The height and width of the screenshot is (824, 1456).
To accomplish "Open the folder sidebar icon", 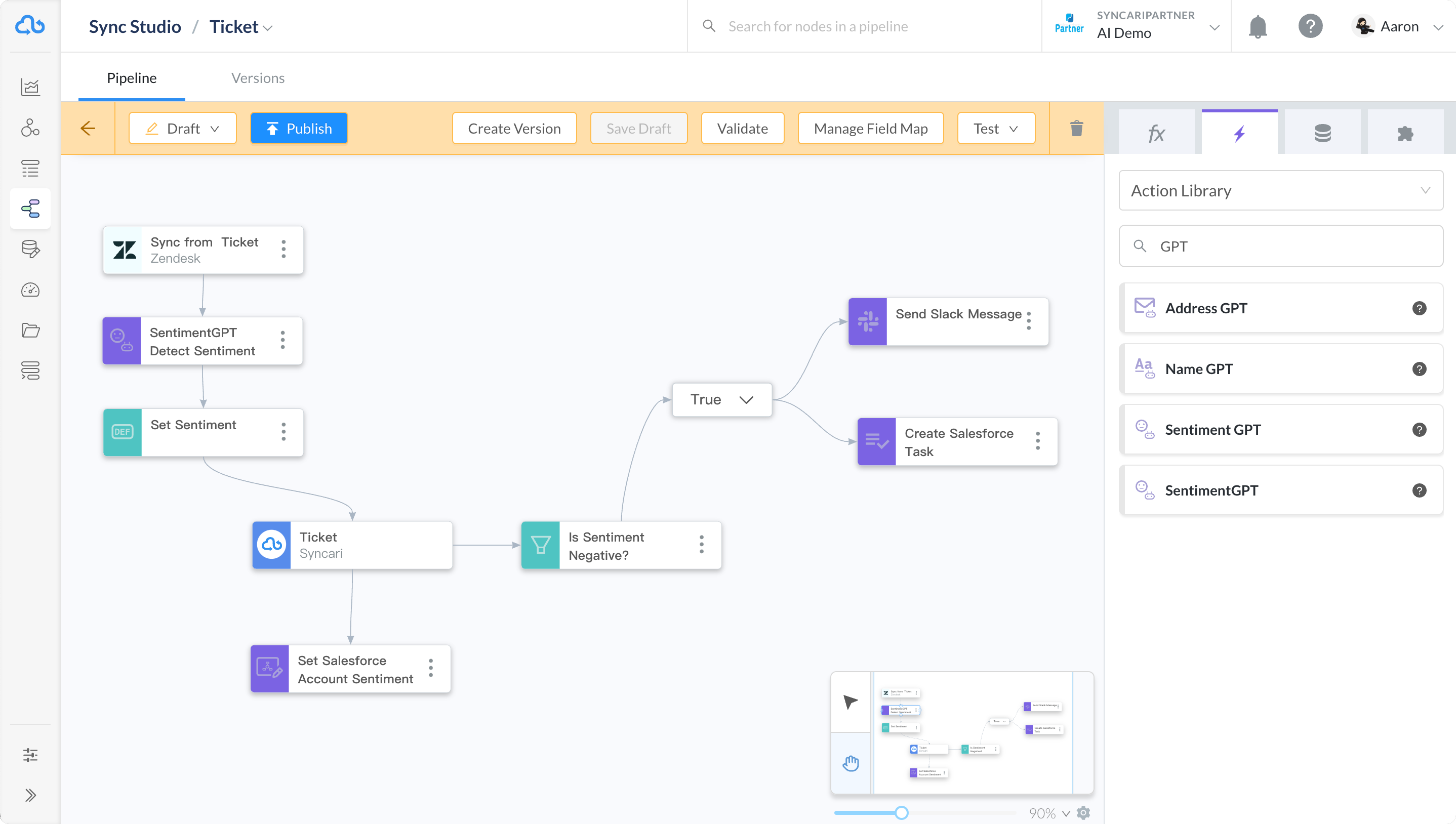I will (x=30, y=330).
